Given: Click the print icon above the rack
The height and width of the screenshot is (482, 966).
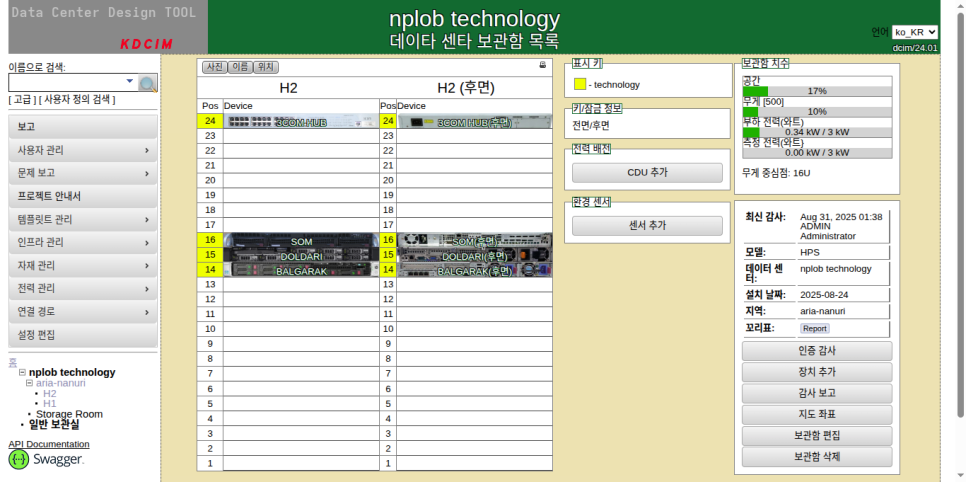Looking at the screenshot, I should click(x=543, y=65).
